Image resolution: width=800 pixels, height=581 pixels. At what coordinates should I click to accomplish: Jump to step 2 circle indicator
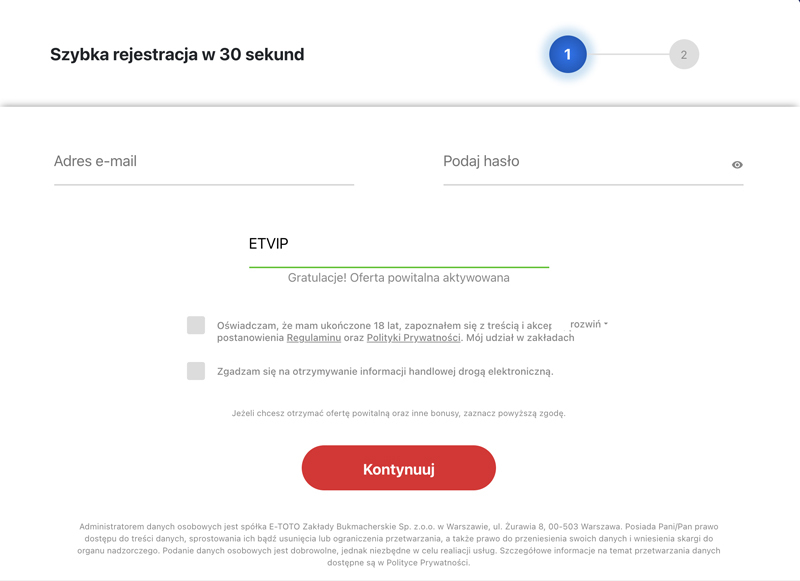[684, 54]
